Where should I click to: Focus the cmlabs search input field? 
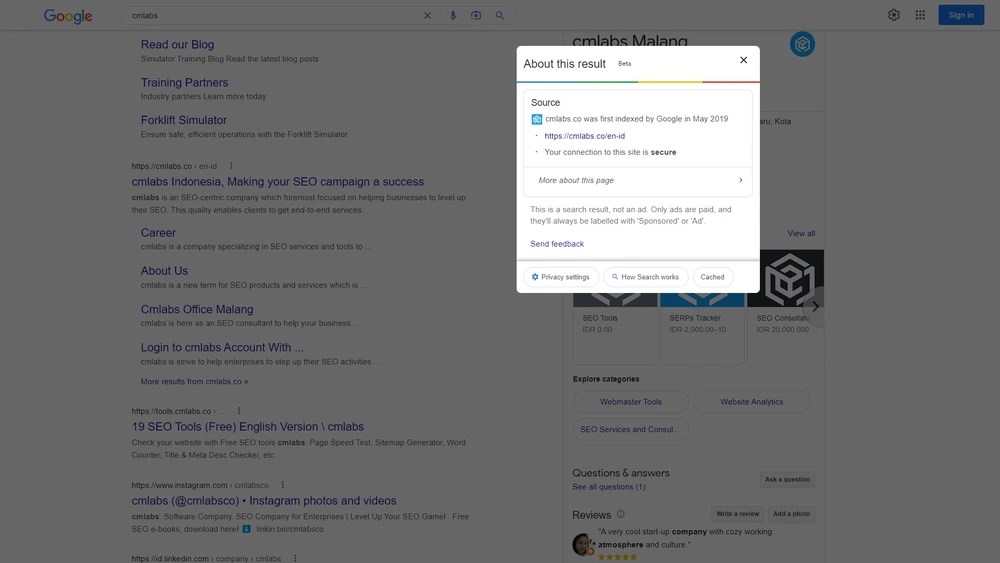click(x=274, y=15)
